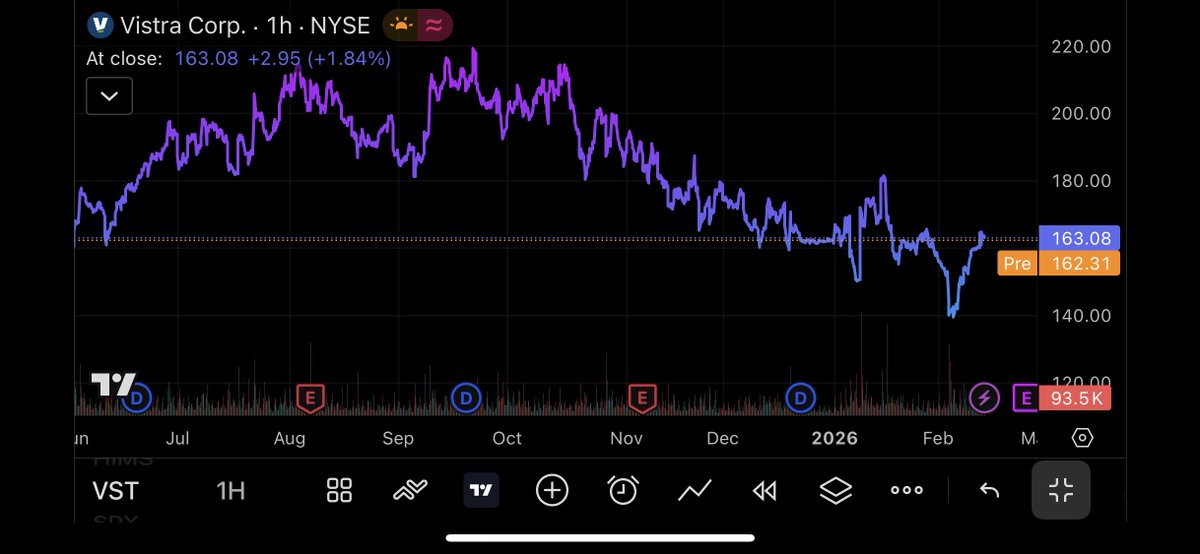Tap the plus circle add icon

point(552,490)
